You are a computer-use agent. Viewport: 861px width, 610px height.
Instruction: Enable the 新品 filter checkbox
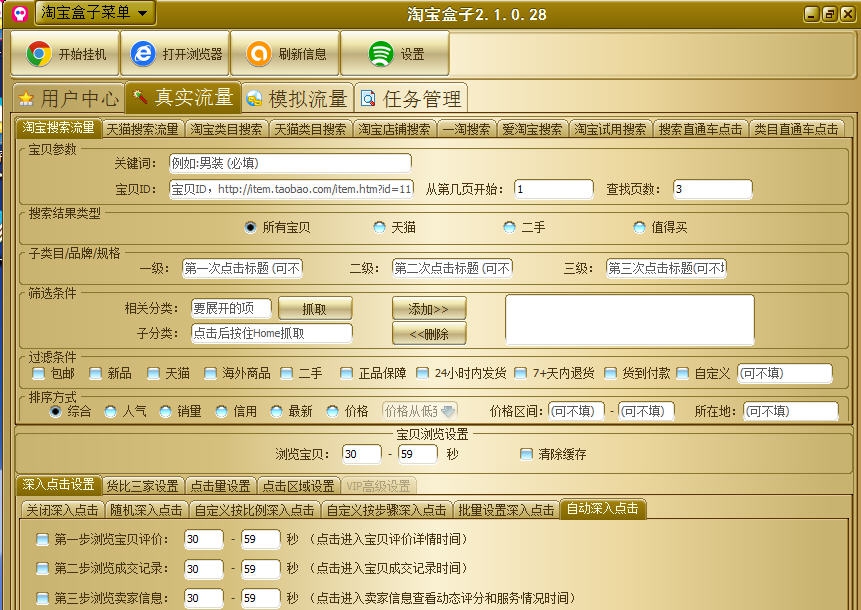[96, 374]
